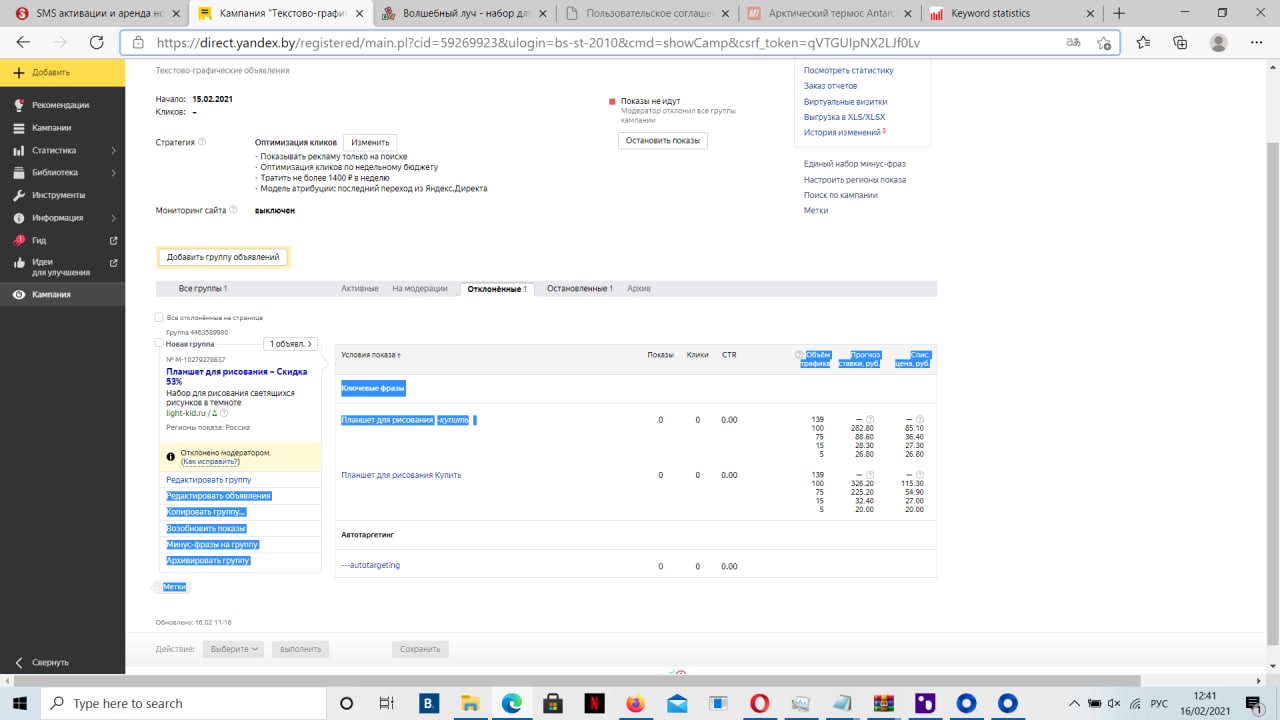Open Netflix icon in taskbar
Screen dimensions: 1280x720
click(593, 703)
